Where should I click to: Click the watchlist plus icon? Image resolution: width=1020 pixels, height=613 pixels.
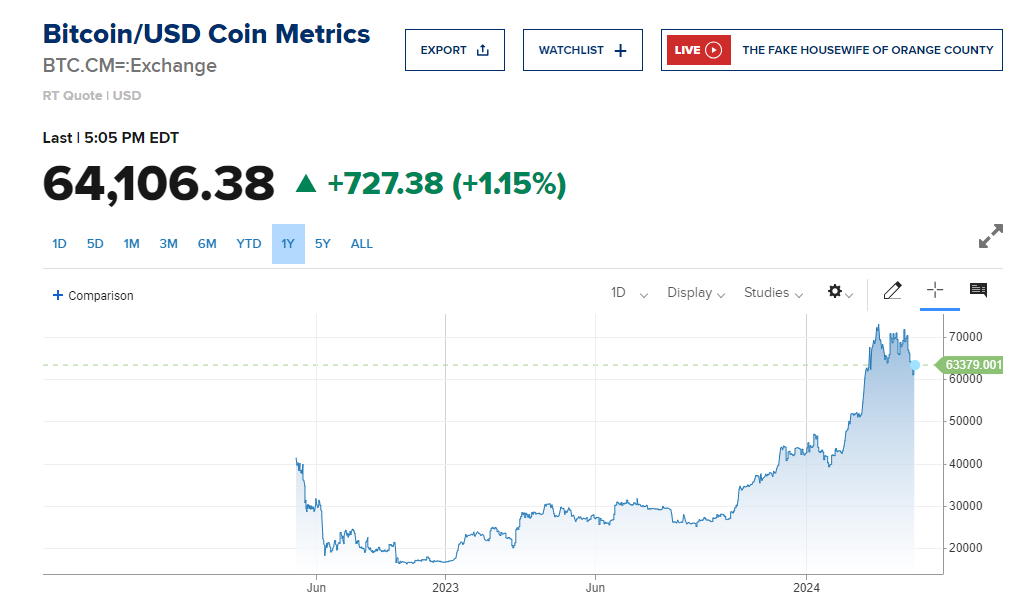[x=620, y=50]
